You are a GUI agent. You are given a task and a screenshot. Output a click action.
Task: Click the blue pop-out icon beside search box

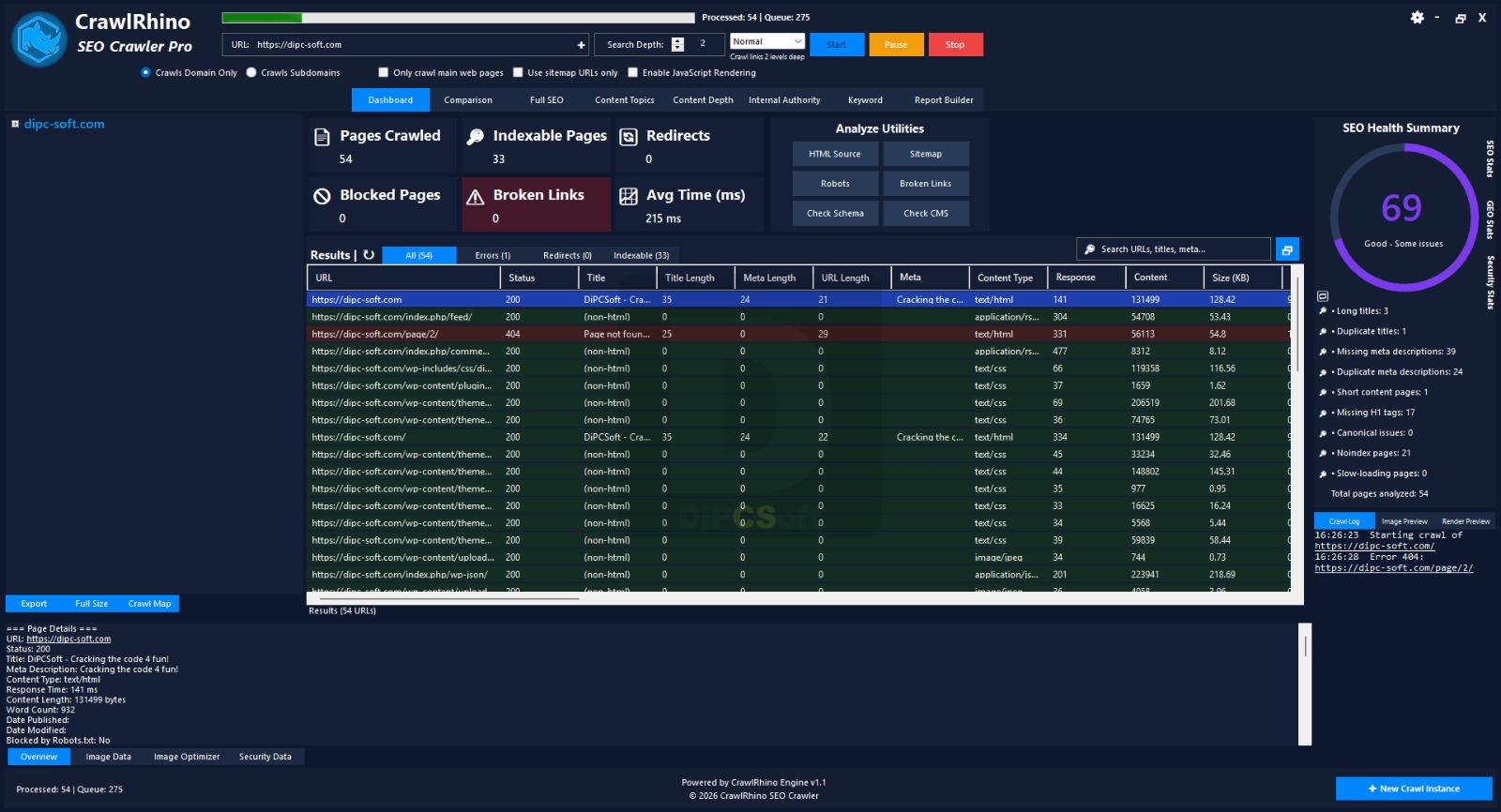[1287, 249]
